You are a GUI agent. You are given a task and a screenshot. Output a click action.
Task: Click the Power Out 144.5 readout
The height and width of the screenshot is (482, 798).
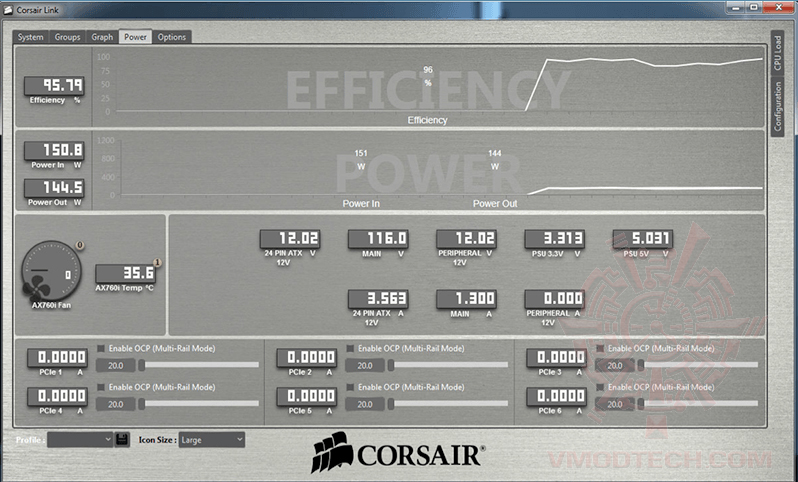[54, 188]
